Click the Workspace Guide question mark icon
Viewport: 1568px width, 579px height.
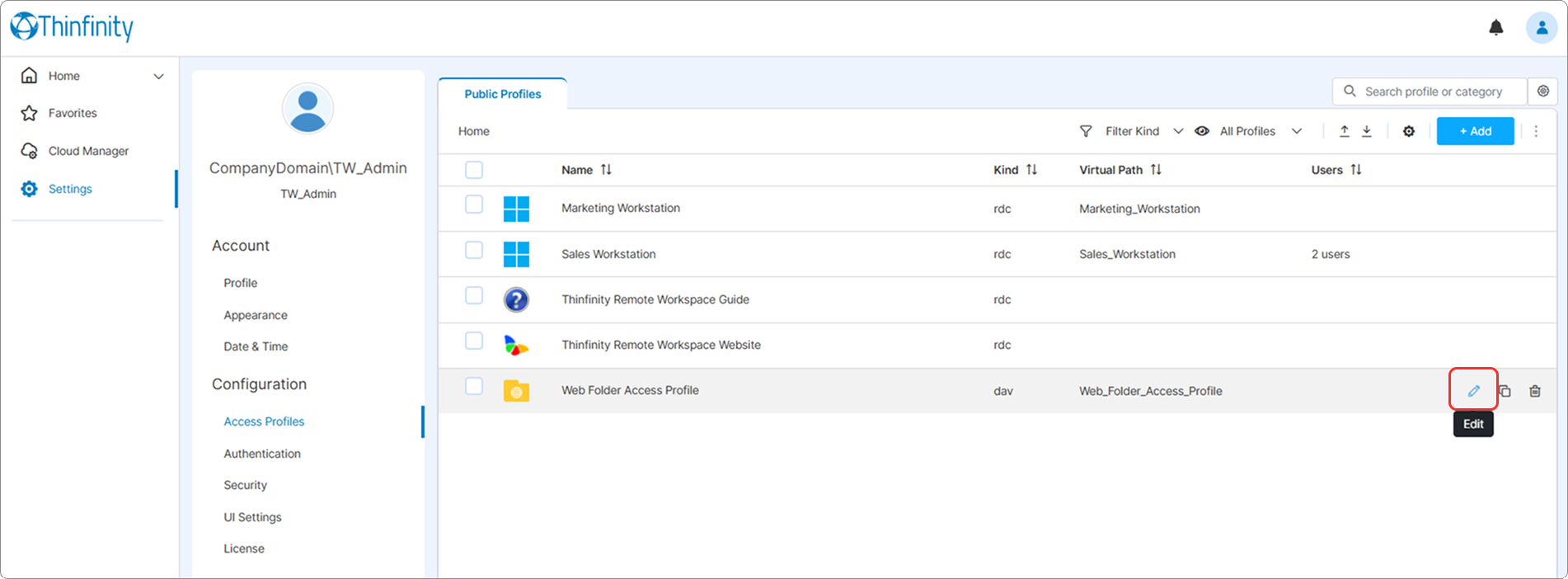click(x=516, y=299)
